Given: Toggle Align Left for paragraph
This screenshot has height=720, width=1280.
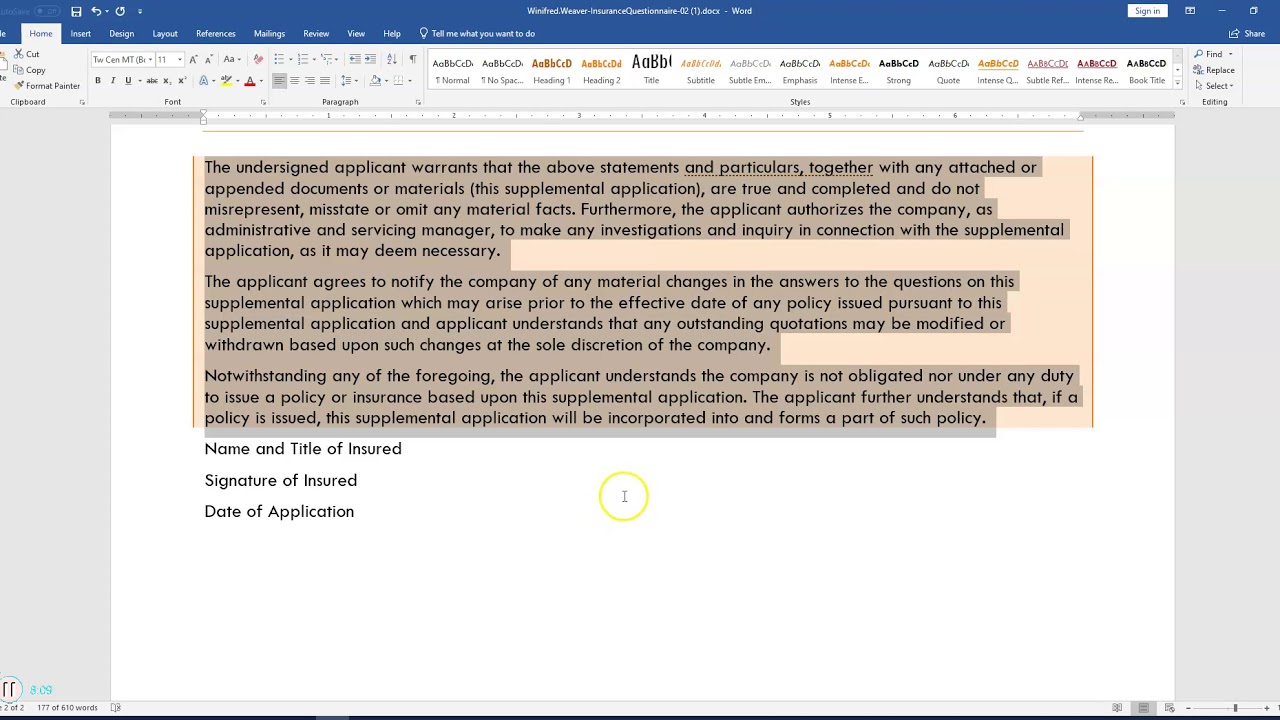Looking at the screenshot, I should pyautogui.click(x=279, y=80).
